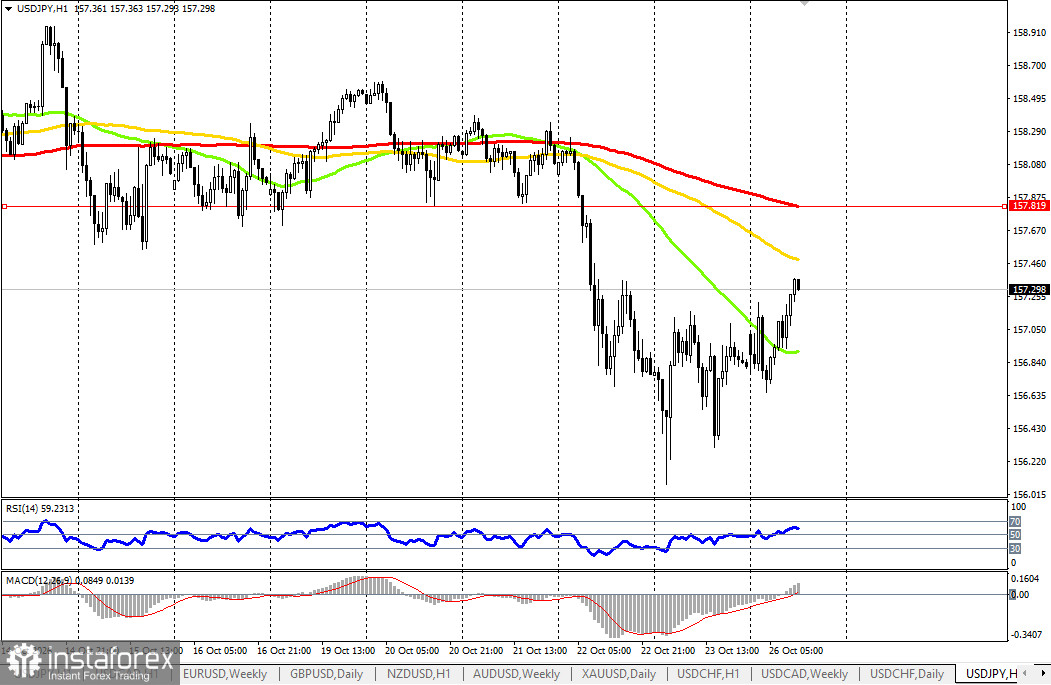Image resolution: width=1051 pixels, height=685 pixels.
Task: Click the 157.670 price scale value
Action: (x=1030, y=231)
